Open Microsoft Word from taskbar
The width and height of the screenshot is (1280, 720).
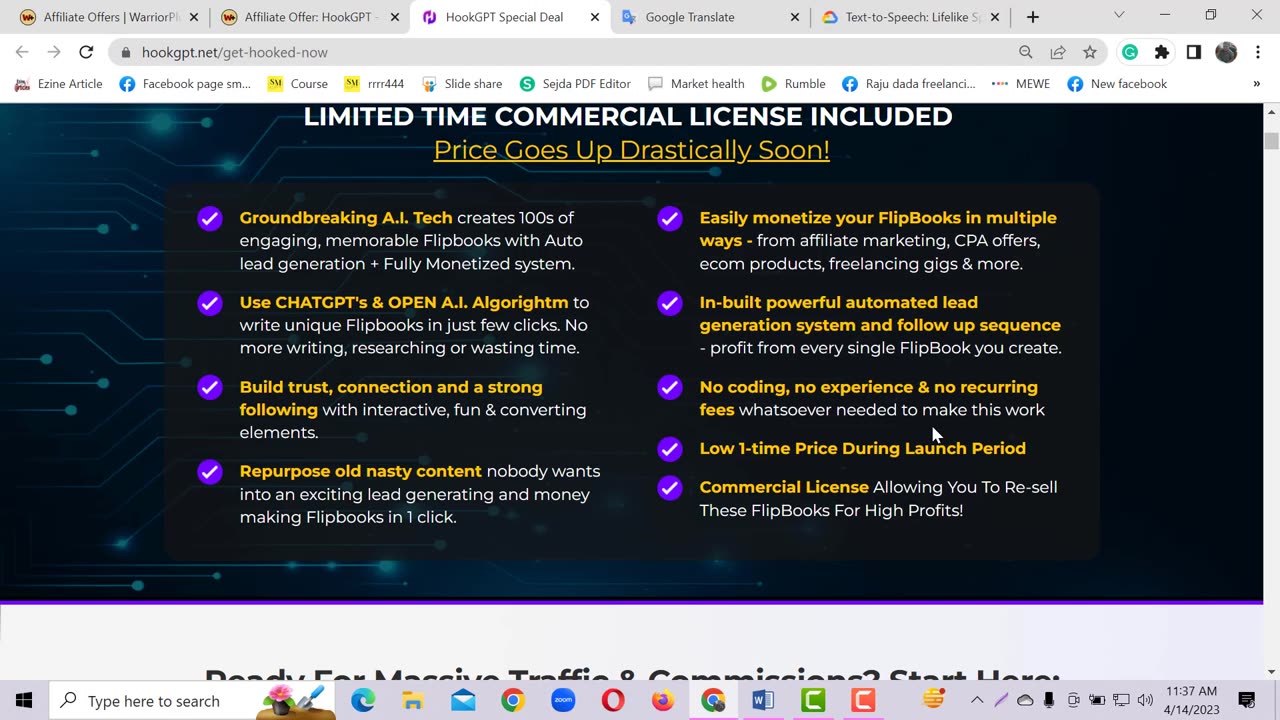763,700
